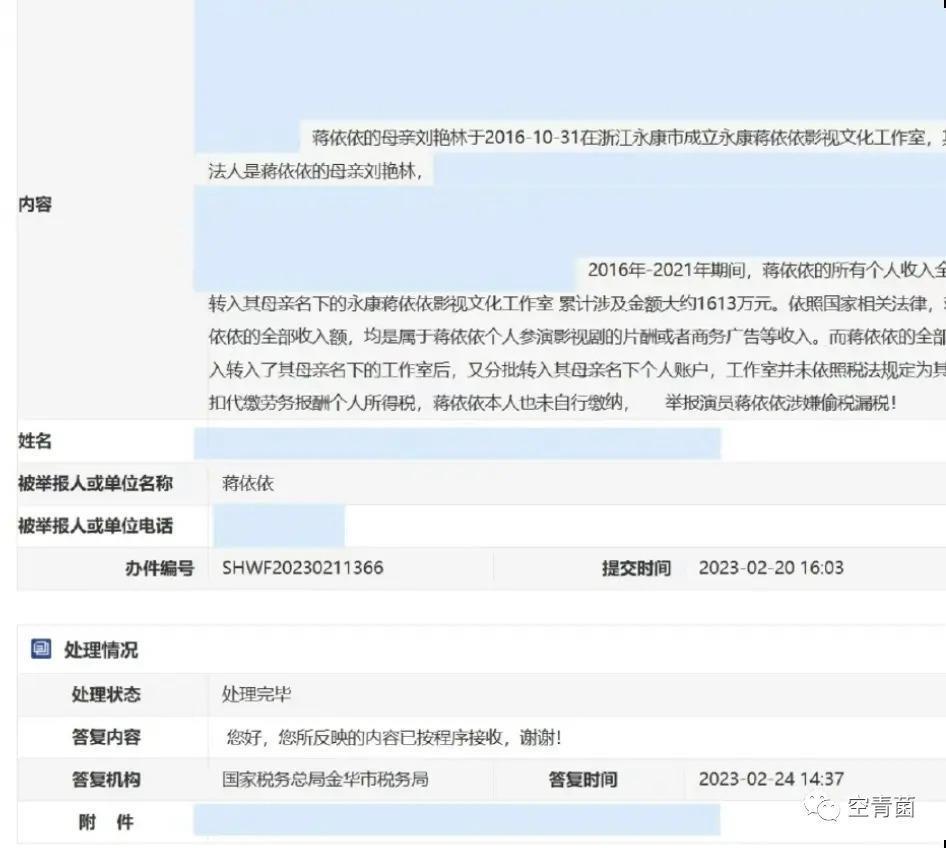Click the 答复机构 label
946x848 pixels.
click(106, 779)
